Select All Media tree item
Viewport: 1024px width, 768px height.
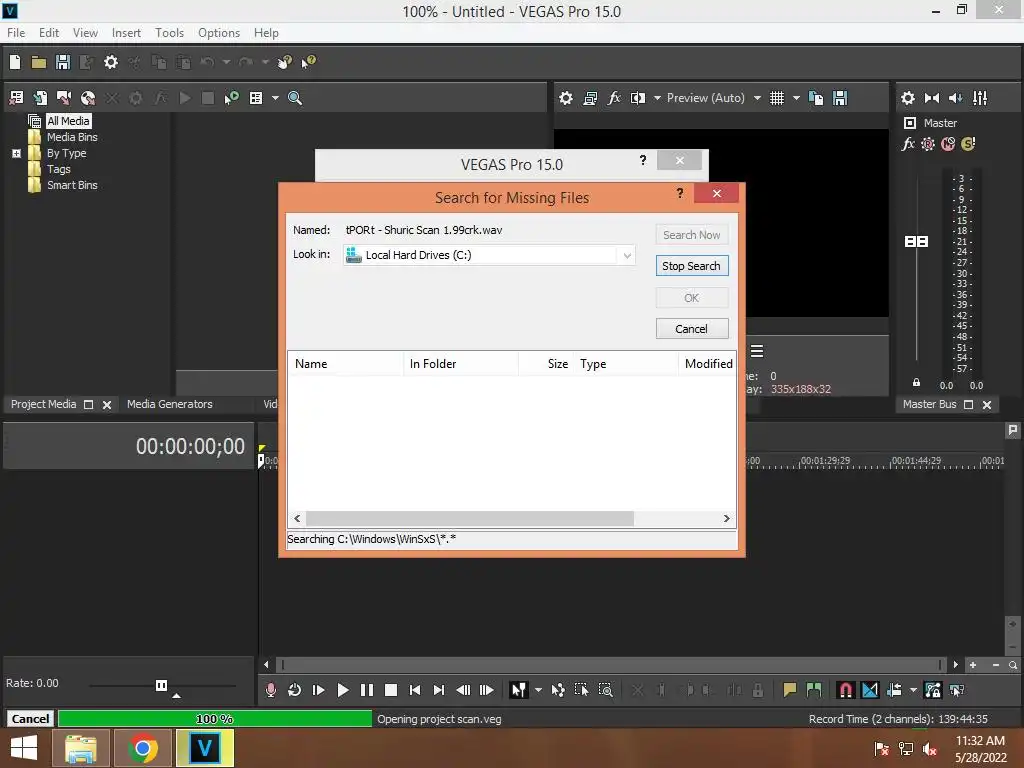68,121
